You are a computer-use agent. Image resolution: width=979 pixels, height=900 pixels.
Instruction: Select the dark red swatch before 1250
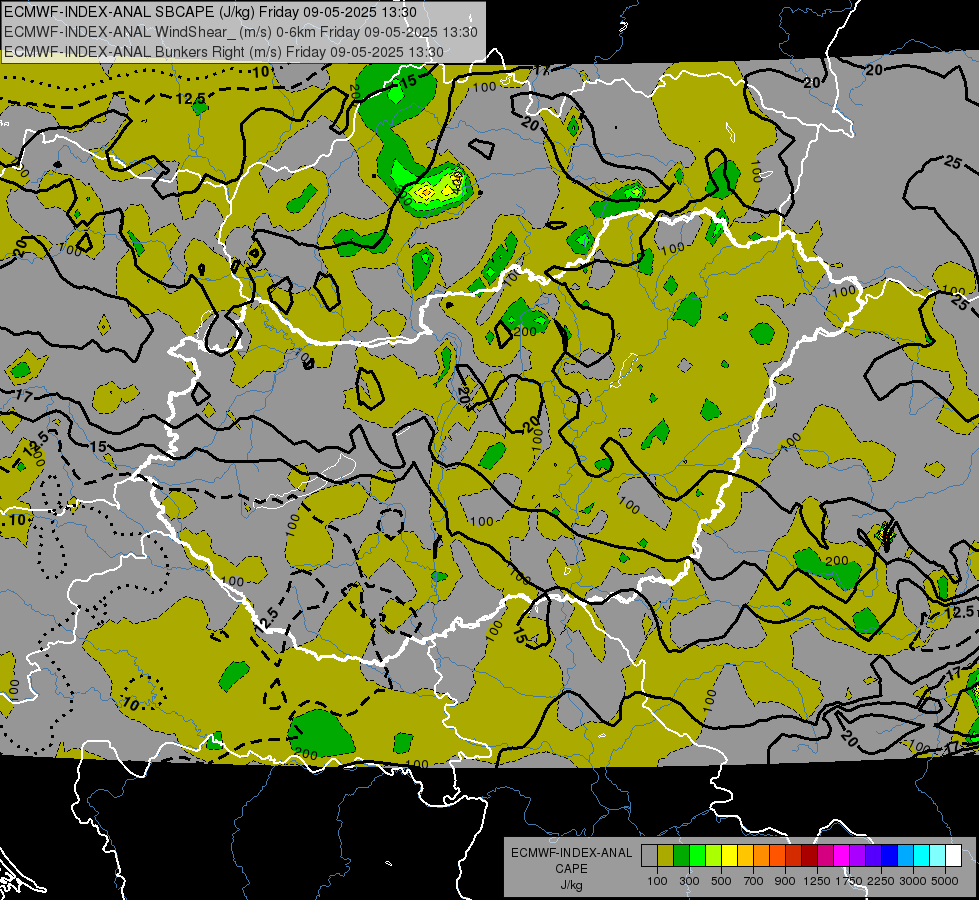809,856
